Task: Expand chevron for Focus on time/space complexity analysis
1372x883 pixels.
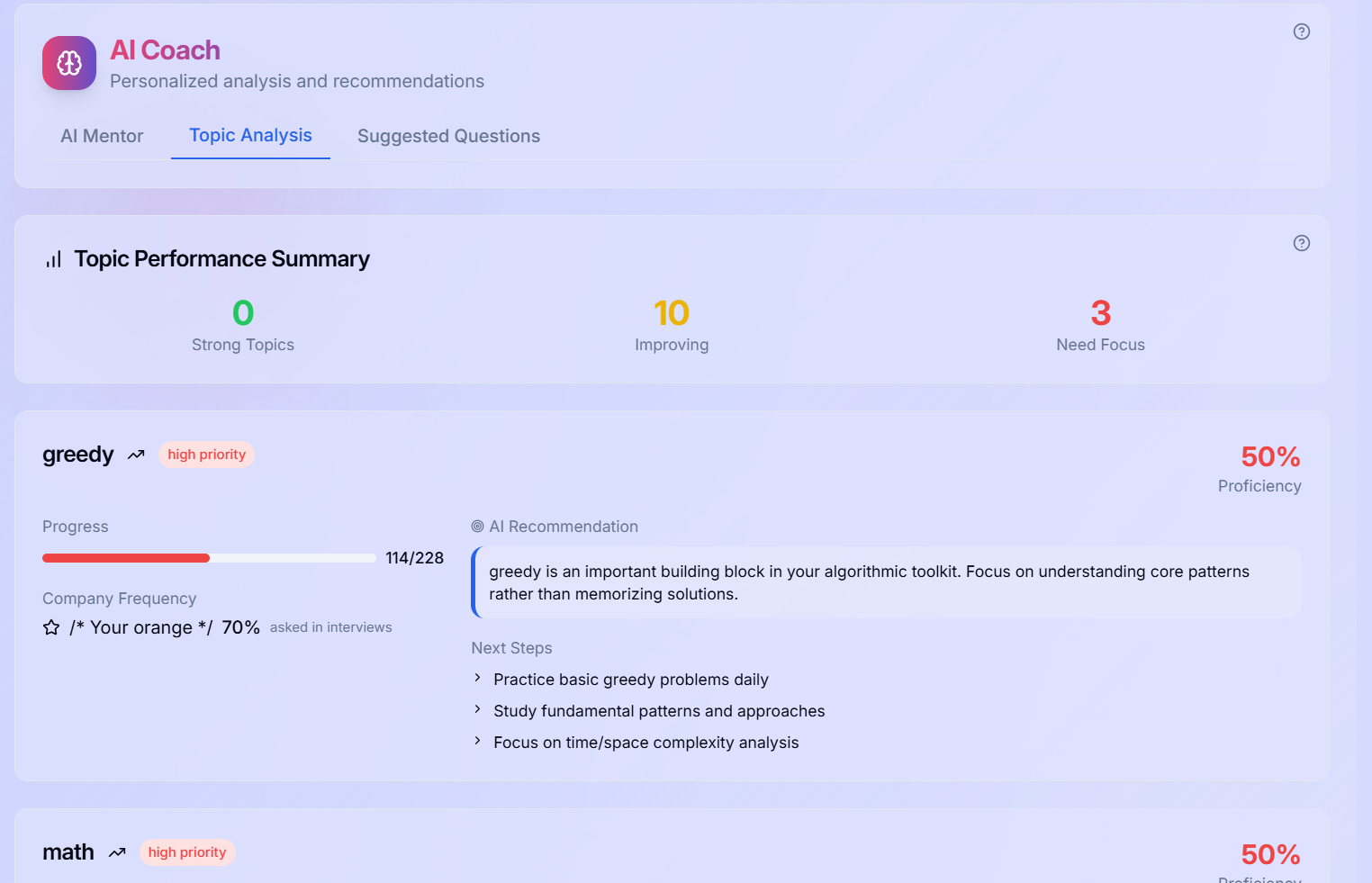Action: 477,741
